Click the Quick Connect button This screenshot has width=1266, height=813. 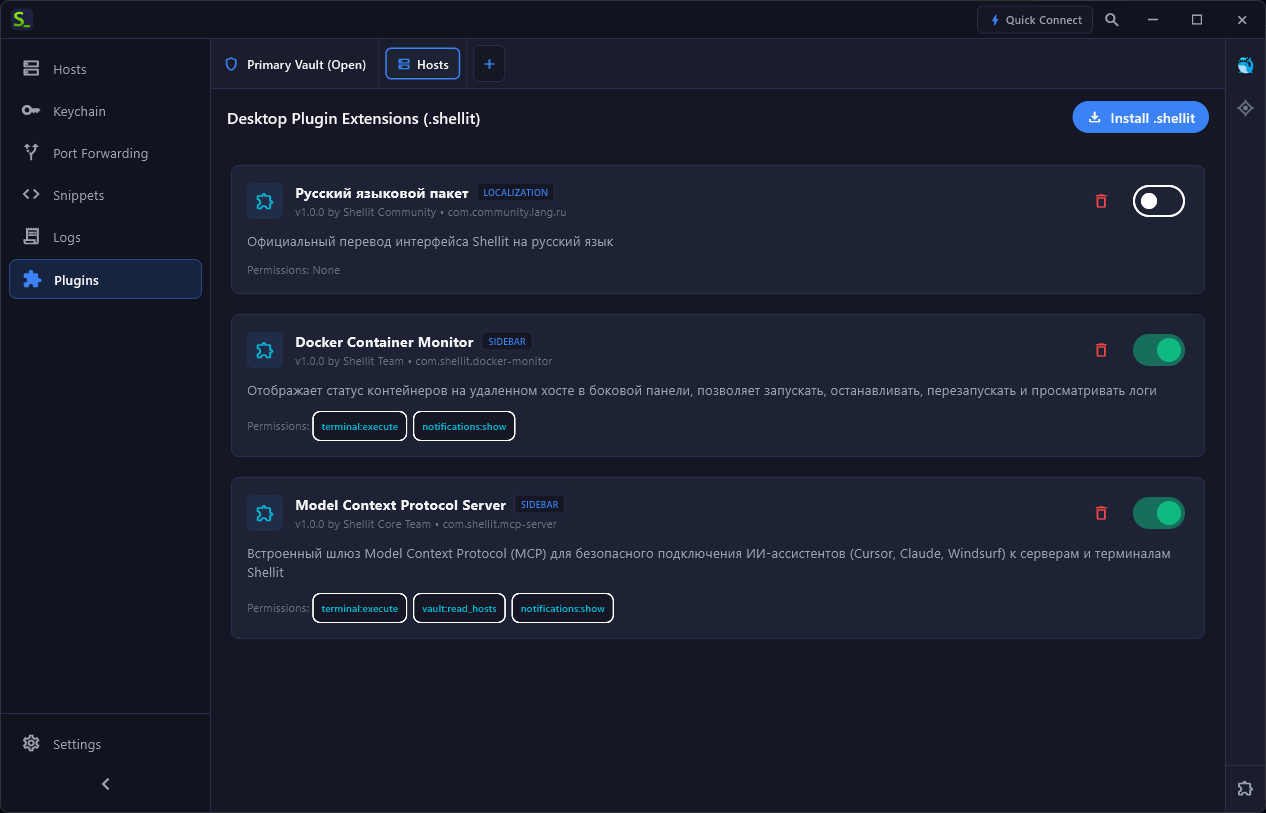click(1035, 20)
